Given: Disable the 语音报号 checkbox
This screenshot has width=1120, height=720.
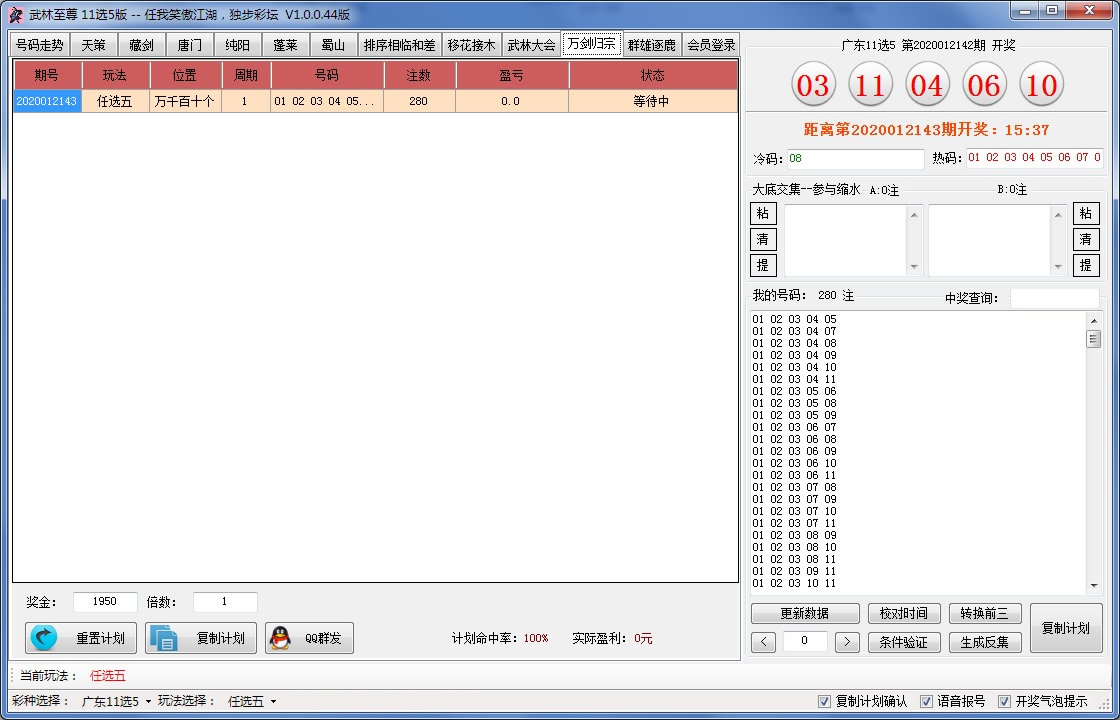Looking at the screenshot, I should (x=926, y=702).
